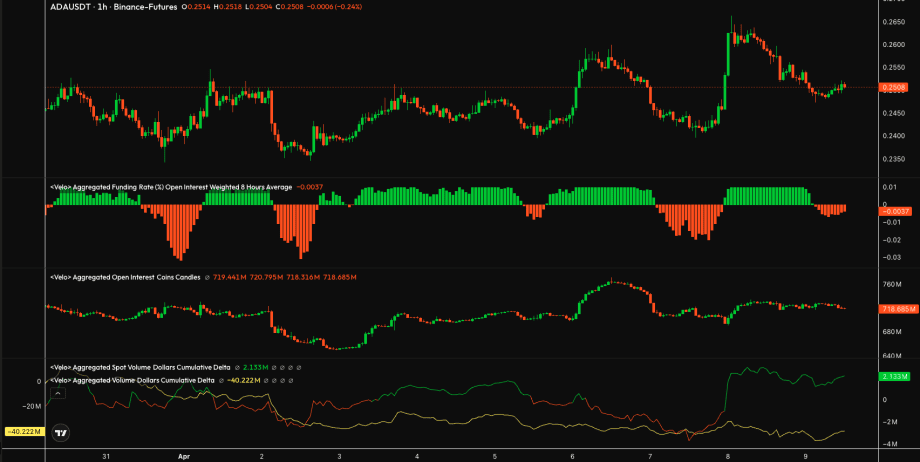Viewport: 920px width, 462px height.
Task: Select the Aggregated Volume Dollars Cumulative Delta label
Action: (x=133, y=380)
